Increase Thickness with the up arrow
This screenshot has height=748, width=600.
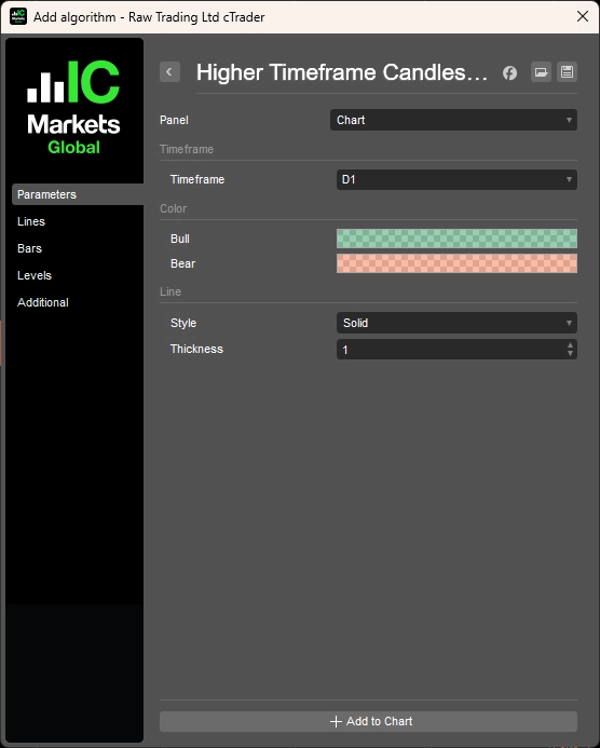click(570, 345)
